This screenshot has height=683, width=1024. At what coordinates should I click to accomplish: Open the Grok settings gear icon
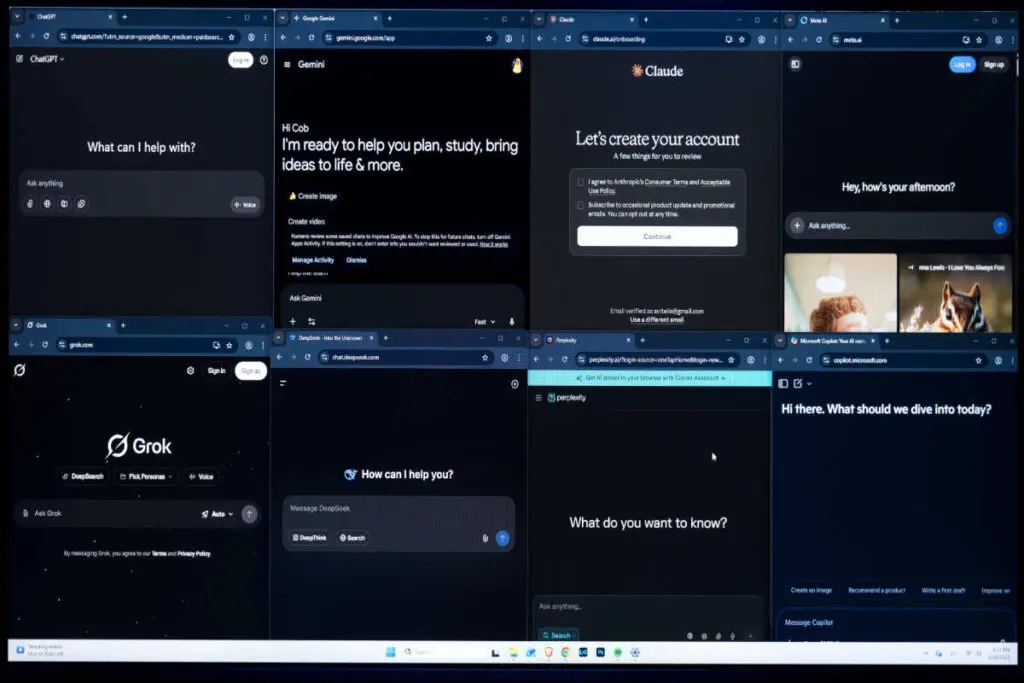[190, 370]
